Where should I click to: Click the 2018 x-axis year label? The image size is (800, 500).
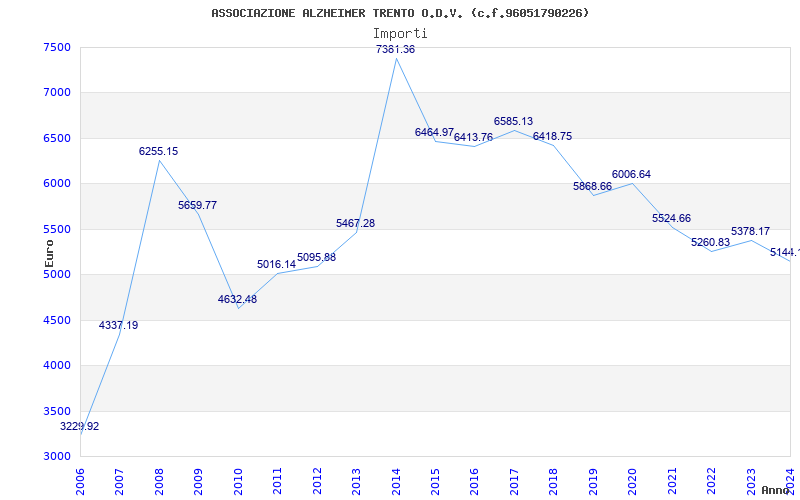point(554,482)
